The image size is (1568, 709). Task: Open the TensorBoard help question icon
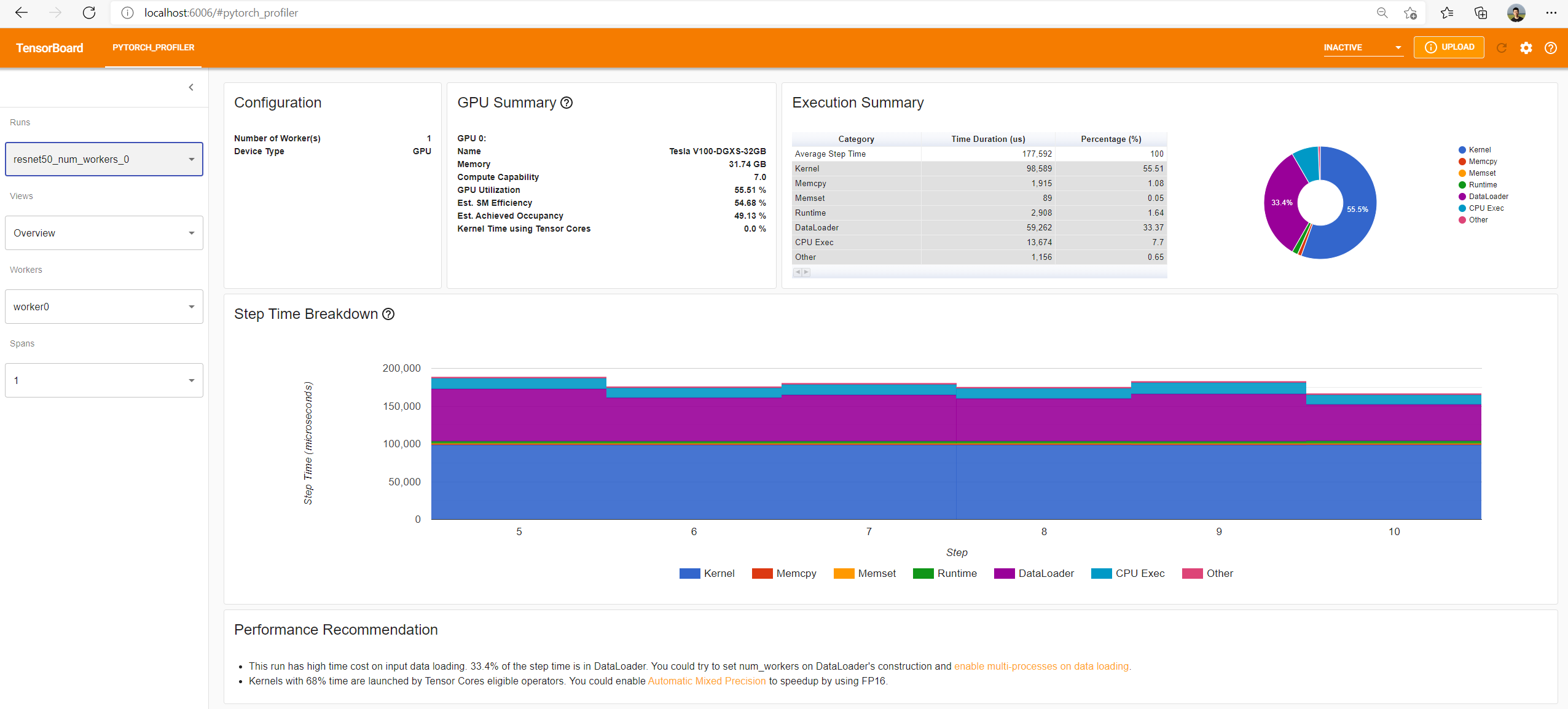pyautogui.click(x=1550, y=48)
